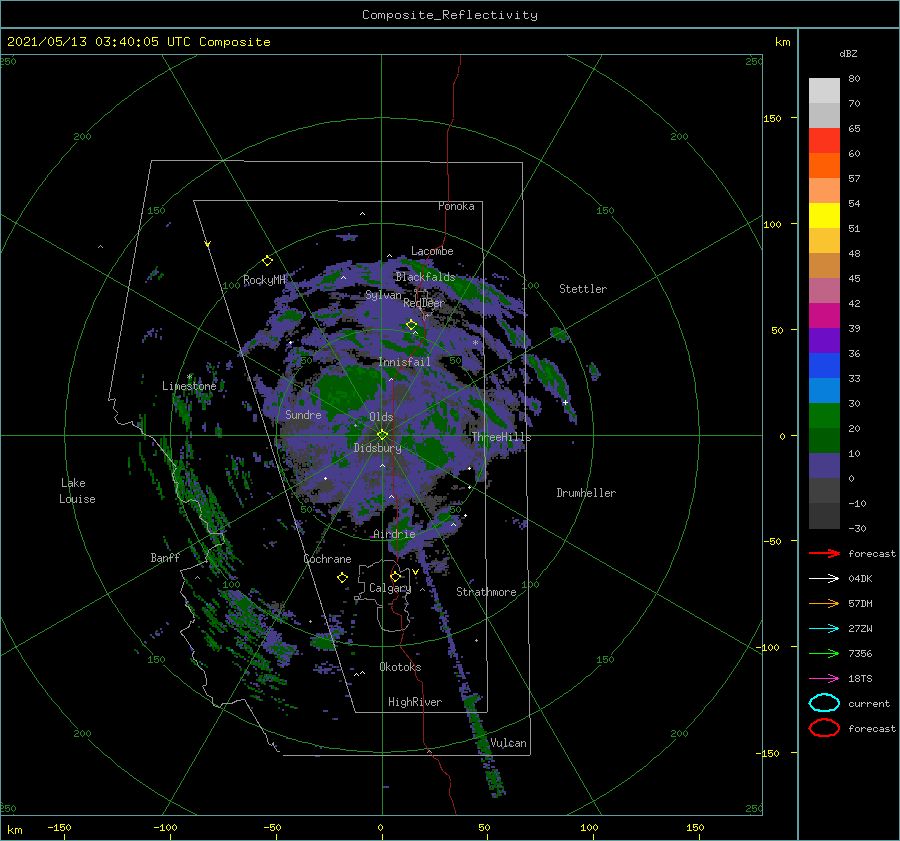Click the green 7356 arrow icon
Screen dimensions: 900x841
coord(824,653)
